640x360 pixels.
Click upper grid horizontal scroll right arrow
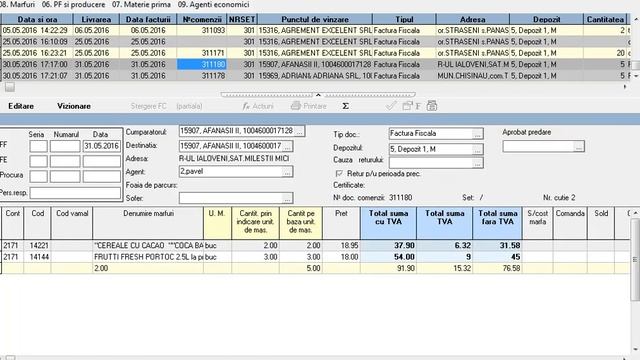[625, 87]
